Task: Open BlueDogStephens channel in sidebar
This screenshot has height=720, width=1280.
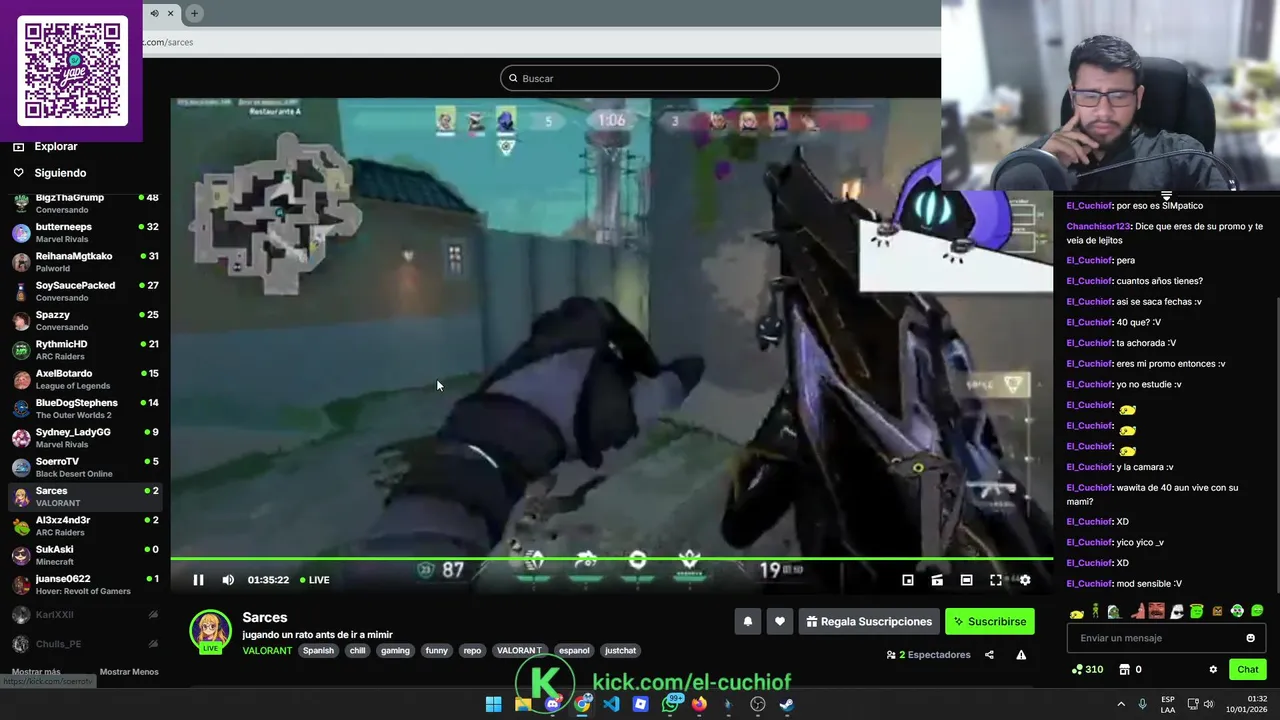Action: (85, 408)
